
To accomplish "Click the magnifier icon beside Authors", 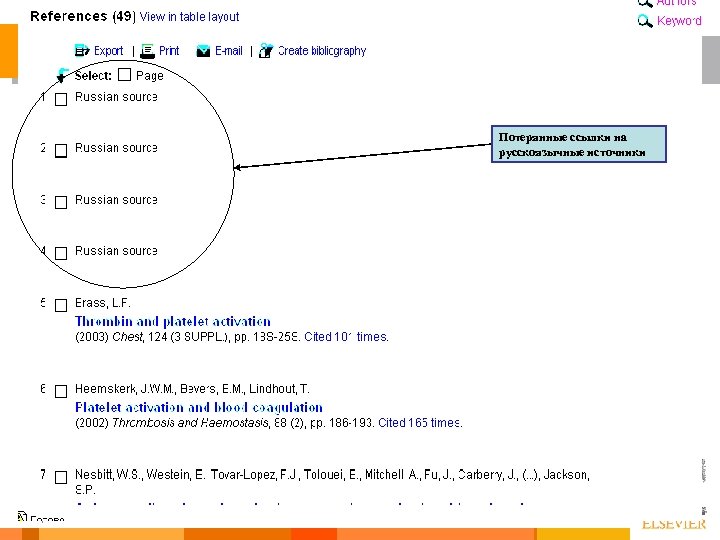I will point(645,3).
